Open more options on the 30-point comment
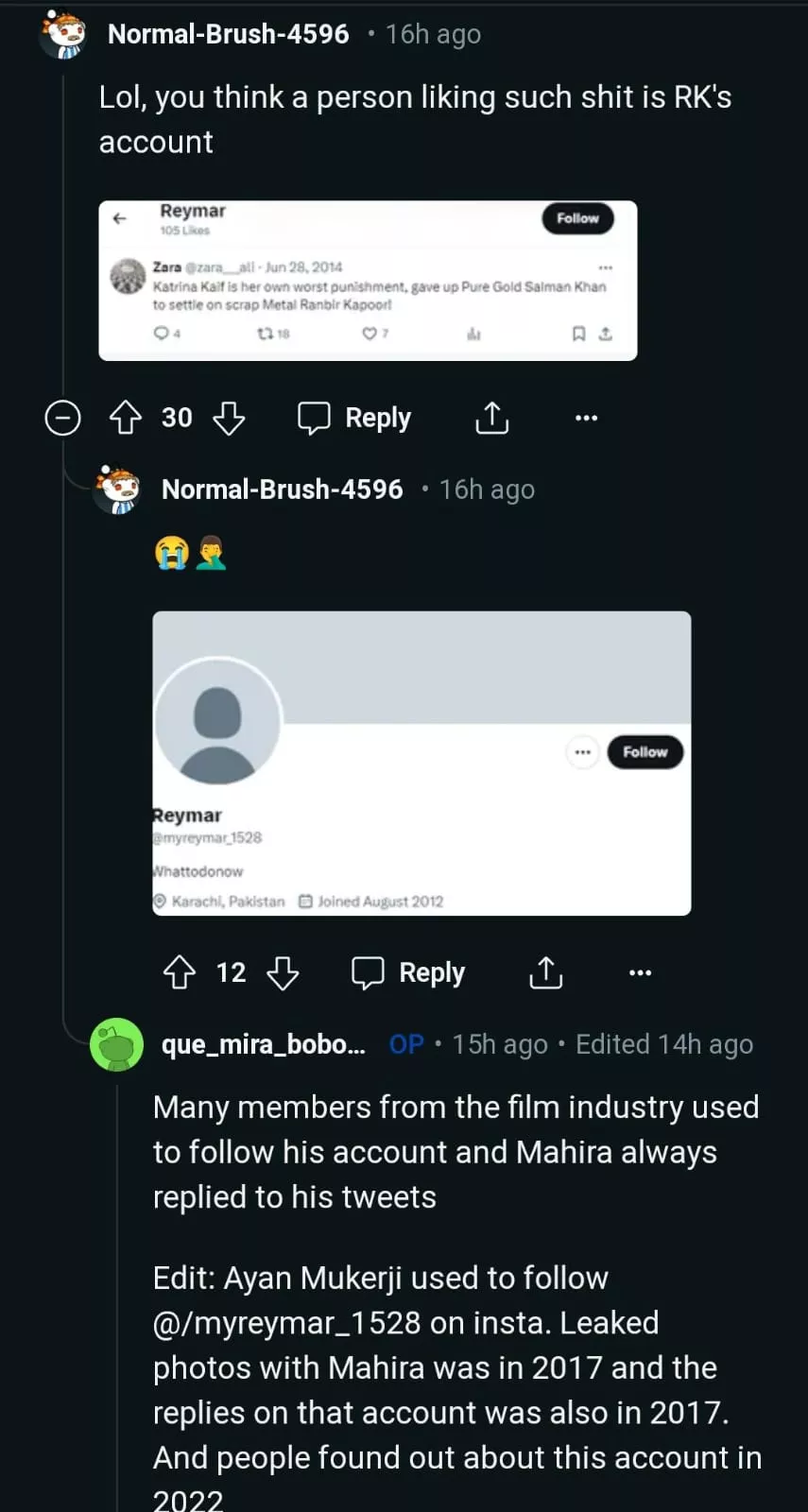 [586, 418]
